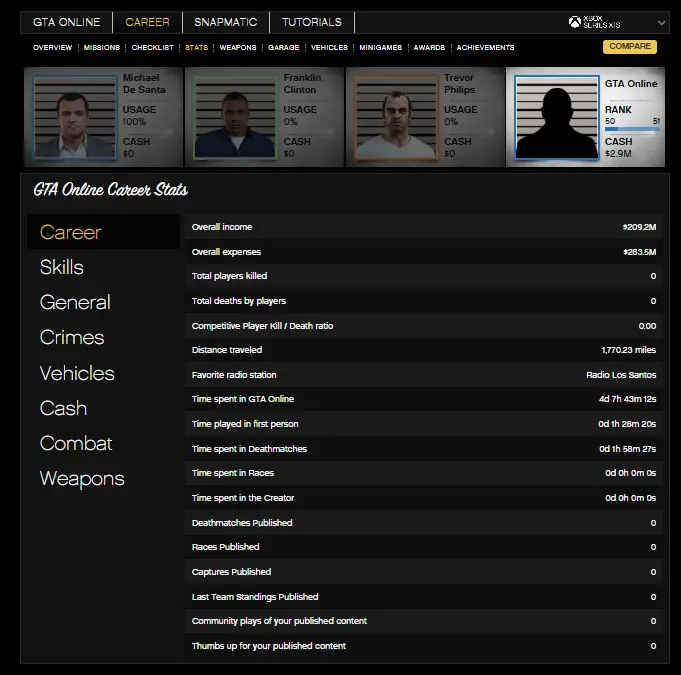Screen dimensions: 681x675
Task: Open the Weapons sub-navigation link
Action: pos(238,47)
